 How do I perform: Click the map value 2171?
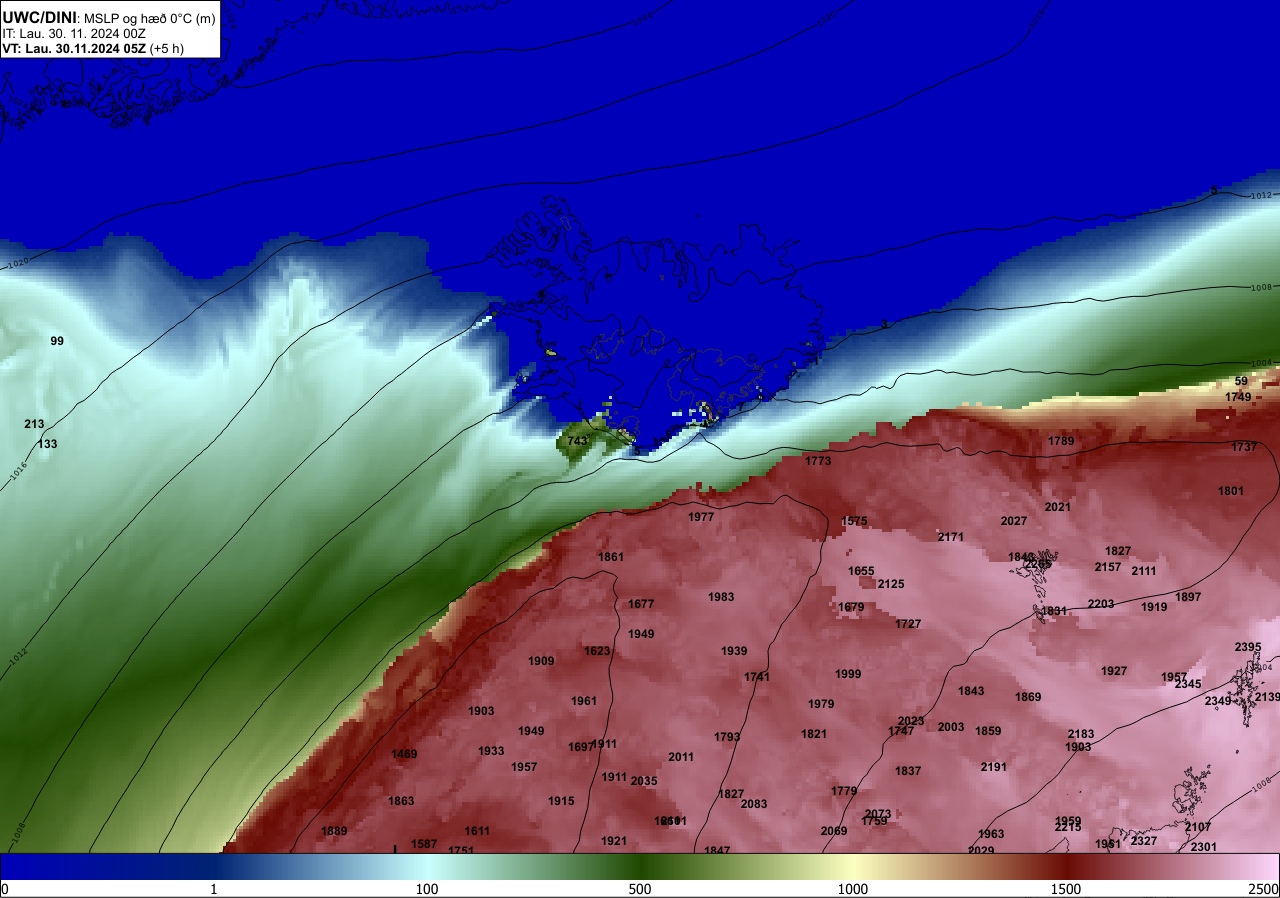pos(951,537)
